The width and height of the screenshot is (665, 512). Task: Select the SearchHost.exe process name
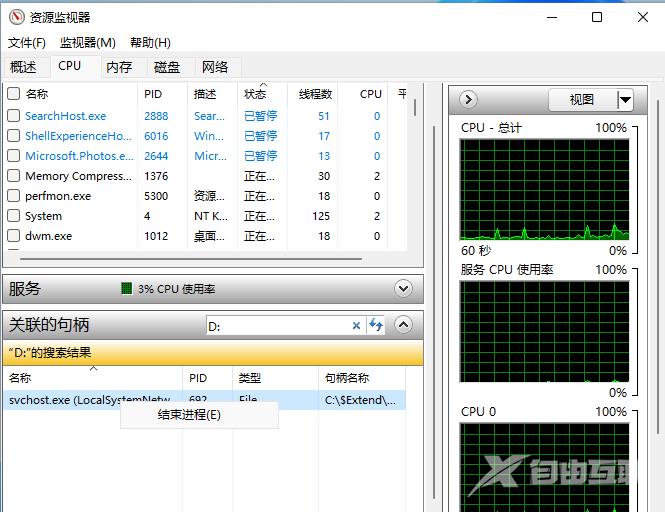pyautogui.click(x=66, y=116)
